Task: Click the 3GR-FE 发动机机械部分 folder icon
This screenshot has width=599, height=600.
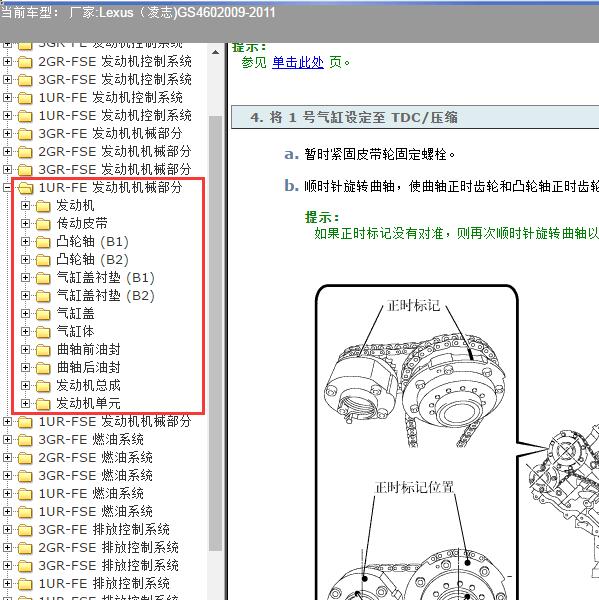Action: pos(25,134)
